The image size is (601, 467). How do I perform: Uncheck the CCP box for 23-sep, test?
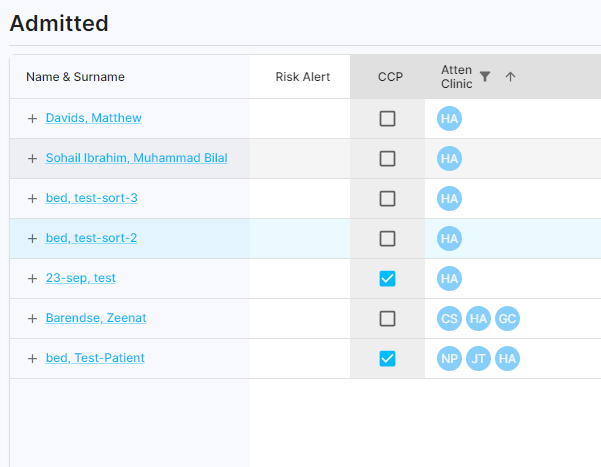[x=387, y=279]
